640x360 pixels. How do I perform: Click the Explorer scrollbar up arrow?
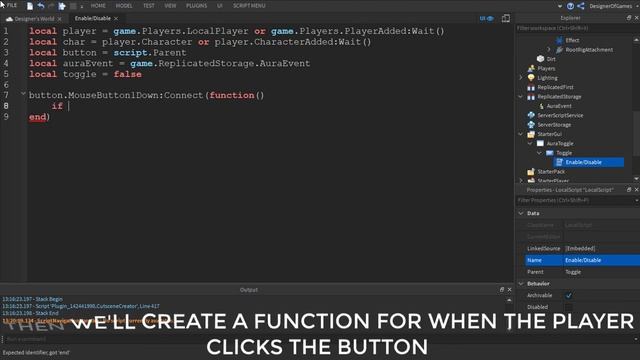(x=636, y=40)
